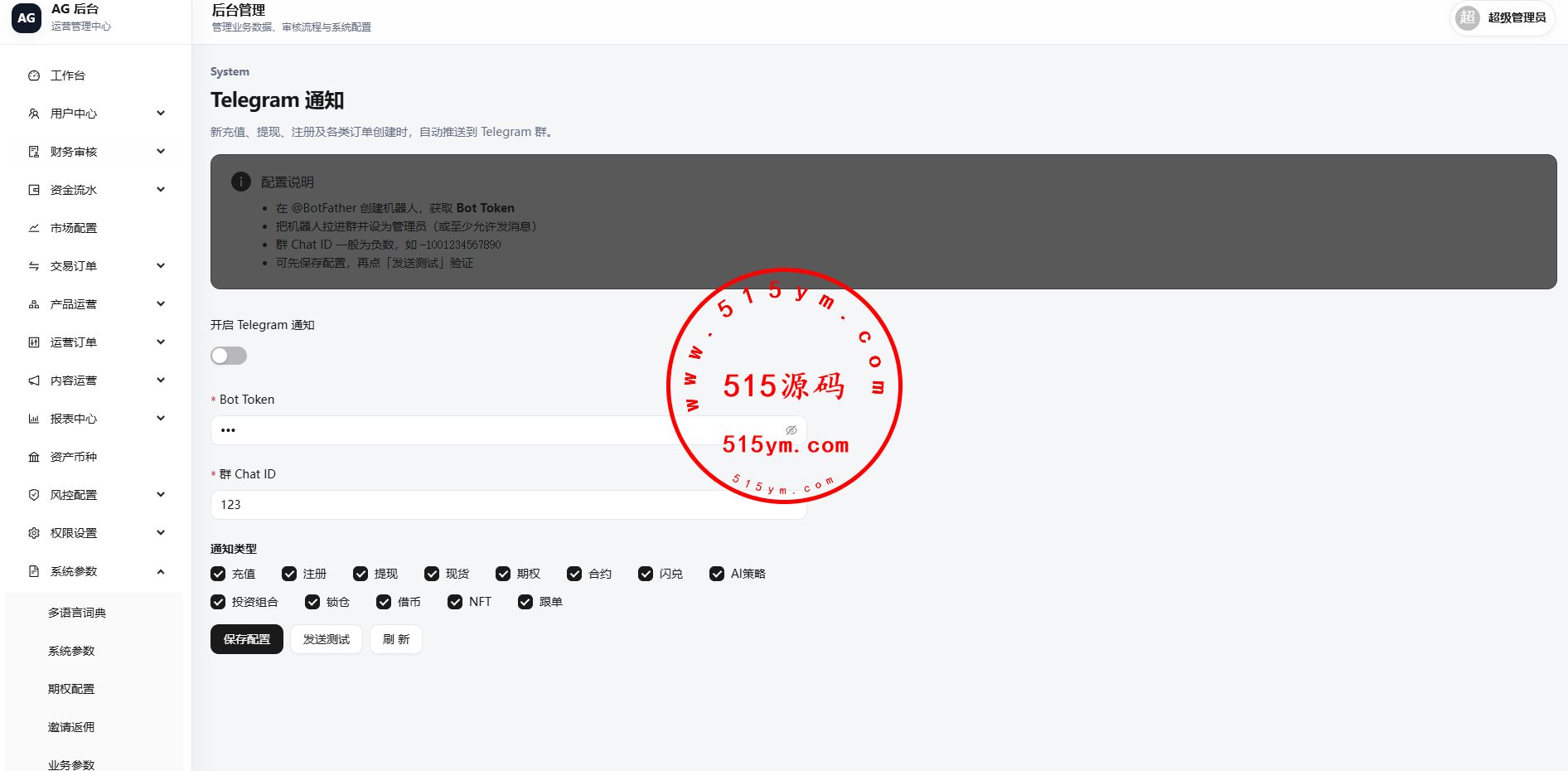Uncheck the 现货 notification checkbox

[x=432, y=574]
